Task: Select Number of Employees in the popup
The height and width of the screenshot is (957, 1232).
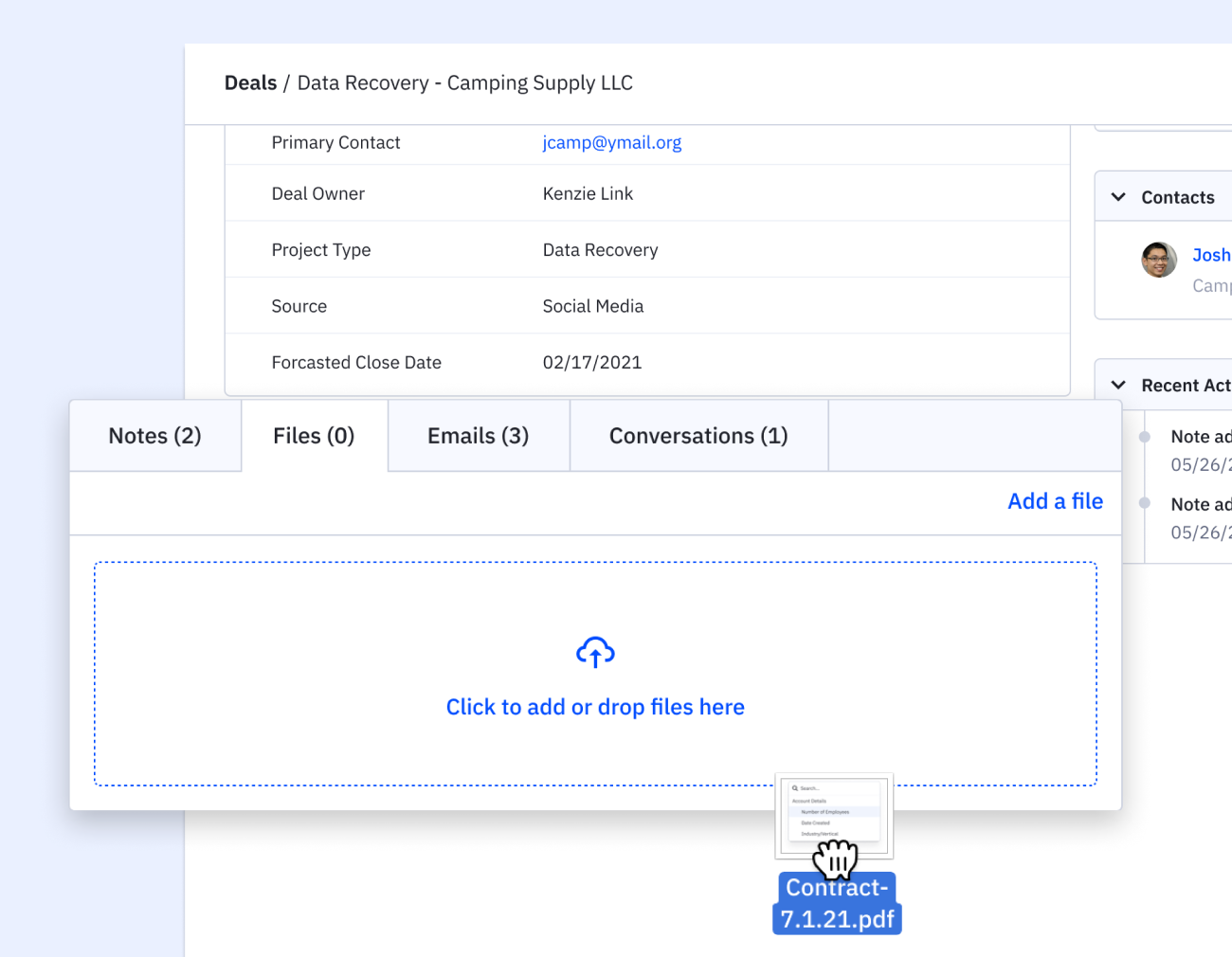Action: (824, 812)
